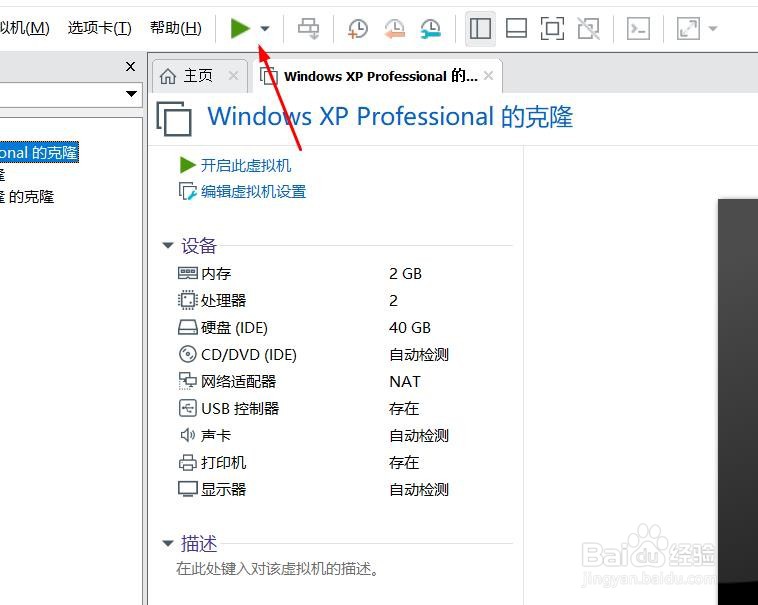
Task: Click the disc icon beside CD/DVD
Action: (188, 354)
